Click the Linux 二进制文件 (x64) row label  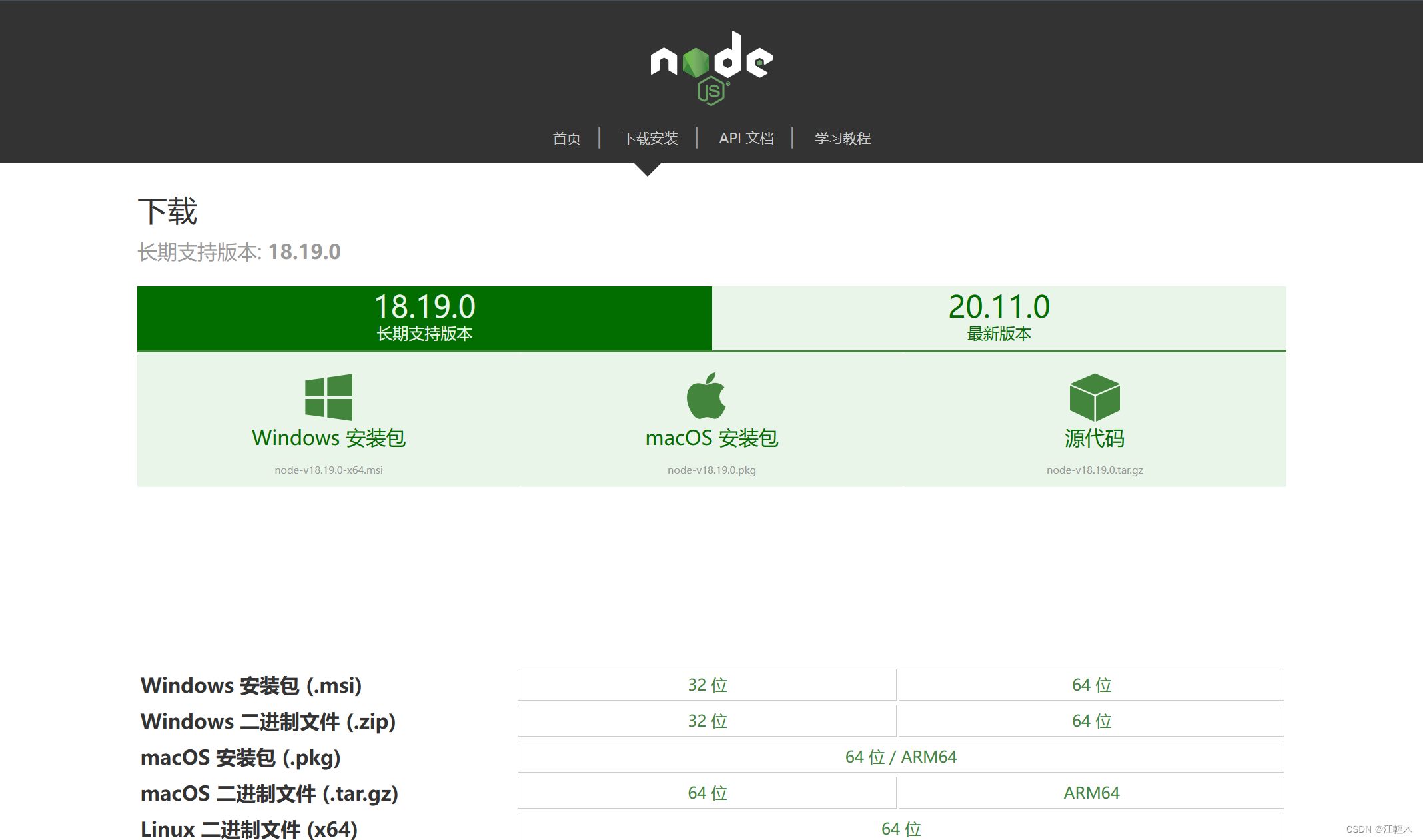(x=249, y=829)
